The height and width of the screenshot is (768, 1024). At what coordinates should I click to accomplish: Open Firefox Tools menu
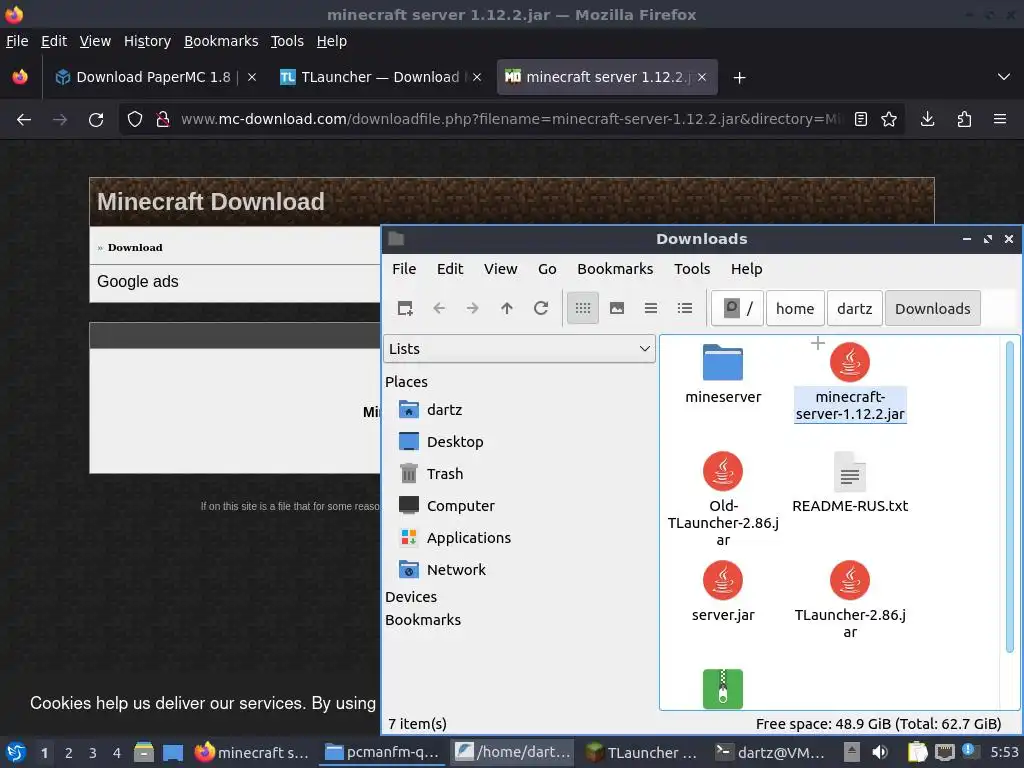pos(287,41)
